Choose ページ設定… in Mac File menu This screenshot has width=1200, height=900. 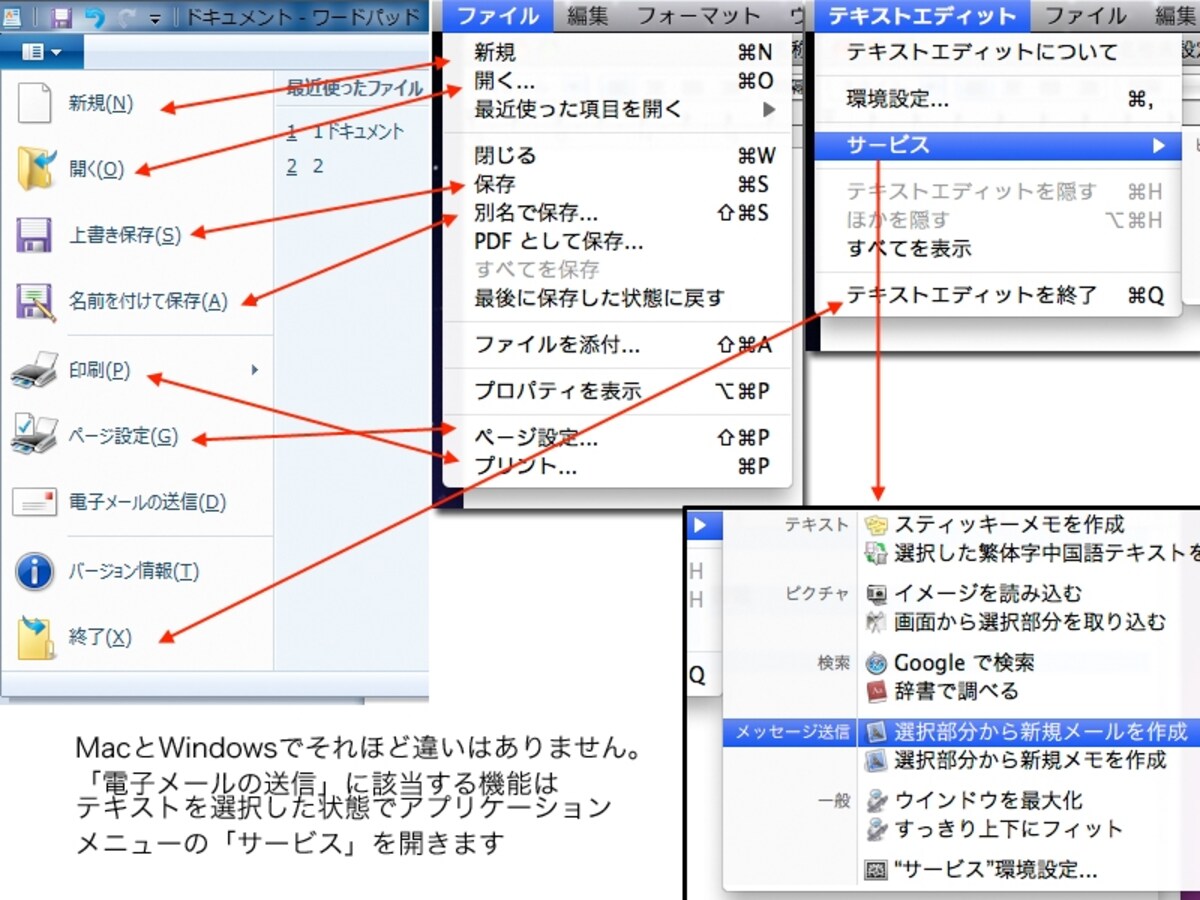click(x=618, y=437)
